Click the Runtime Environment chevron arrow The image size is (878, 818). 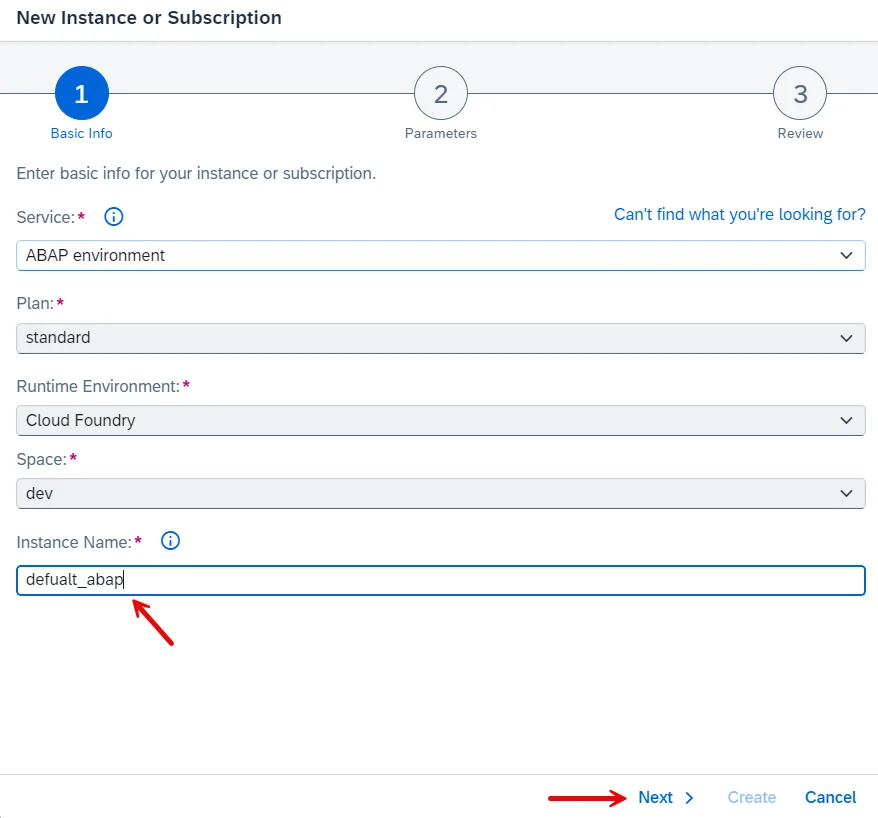point(846,420)
